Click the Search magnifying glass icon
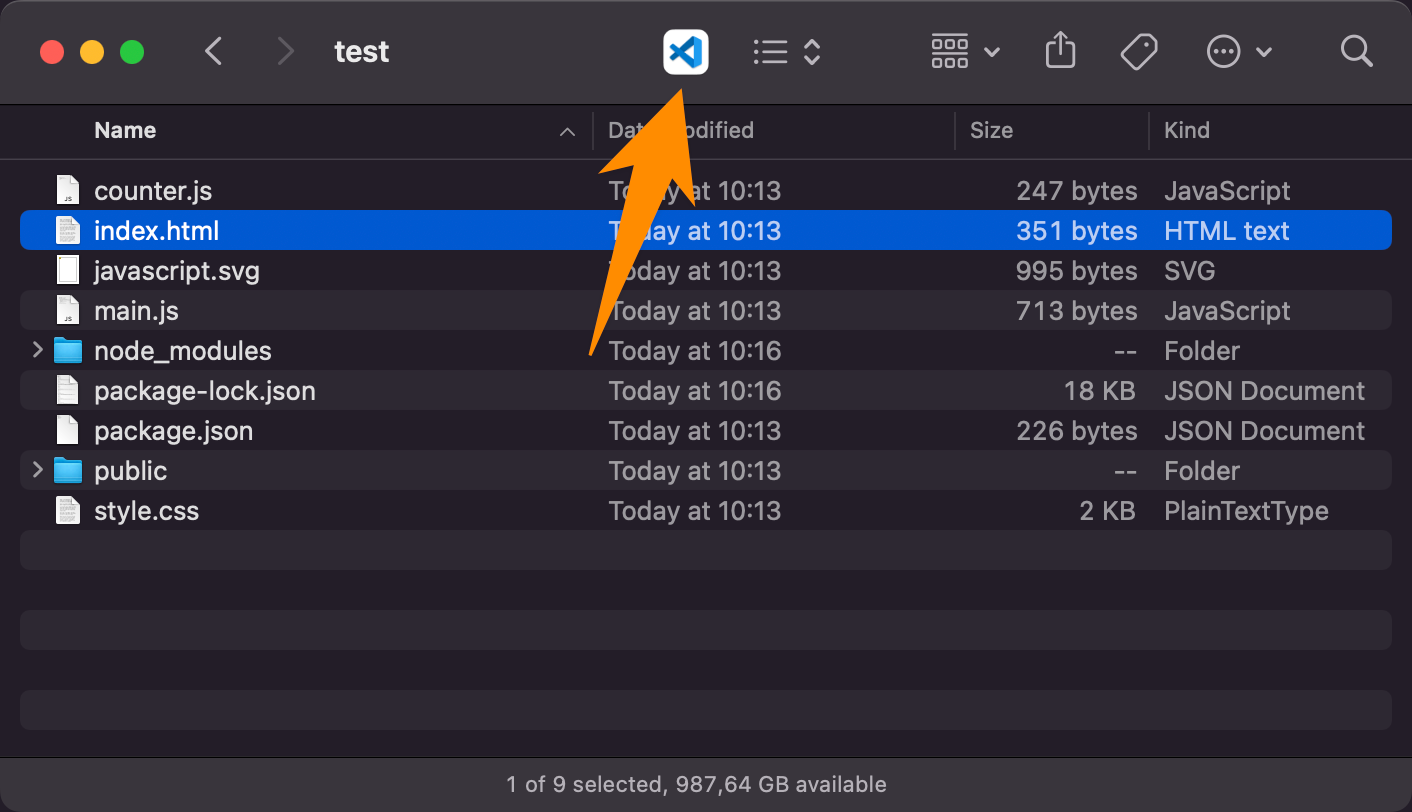1412x812 pixels. [x=1356, y=51]
